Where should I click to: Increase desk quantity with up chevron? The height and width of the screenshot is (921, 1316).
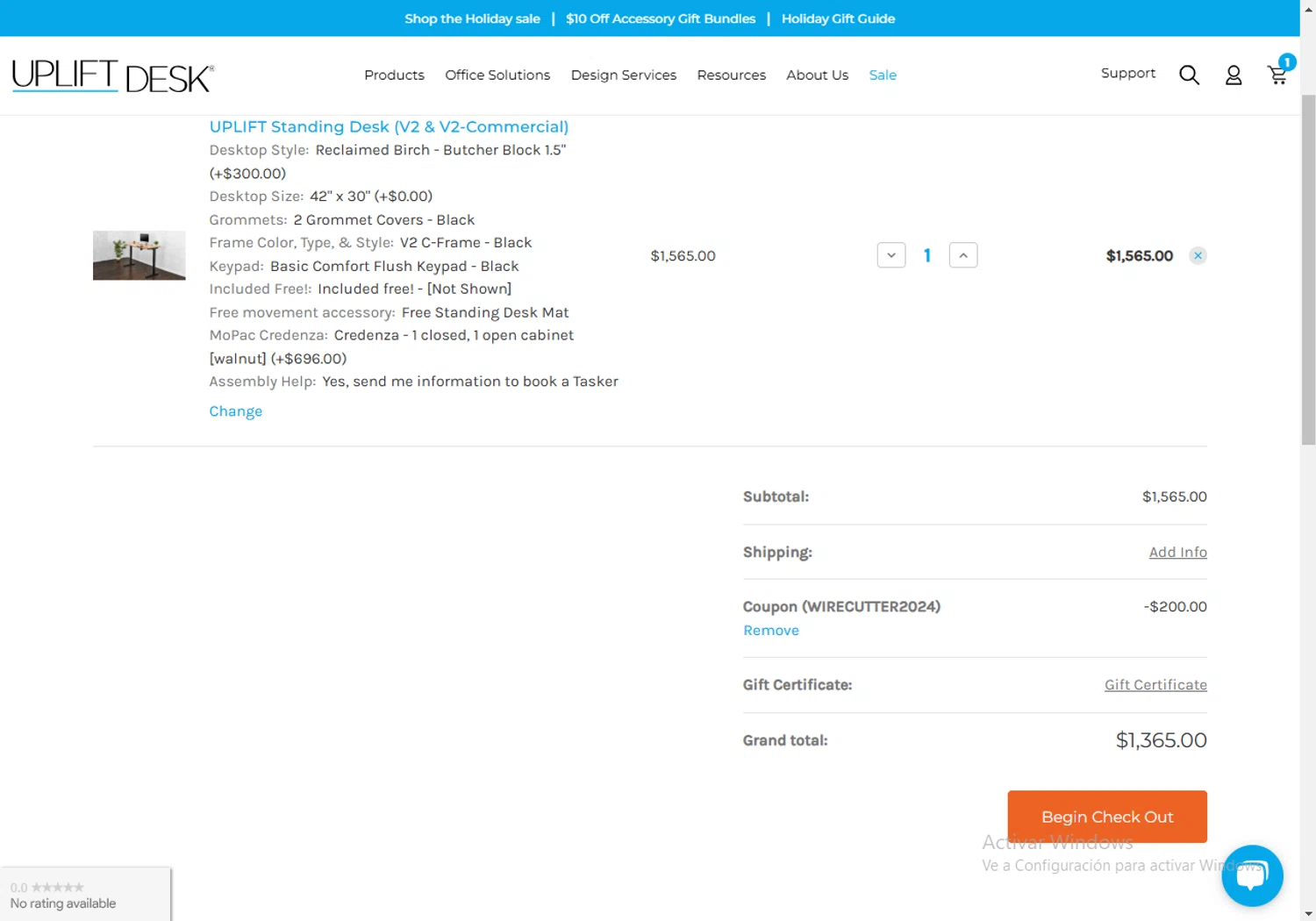(x=963, y=255)
